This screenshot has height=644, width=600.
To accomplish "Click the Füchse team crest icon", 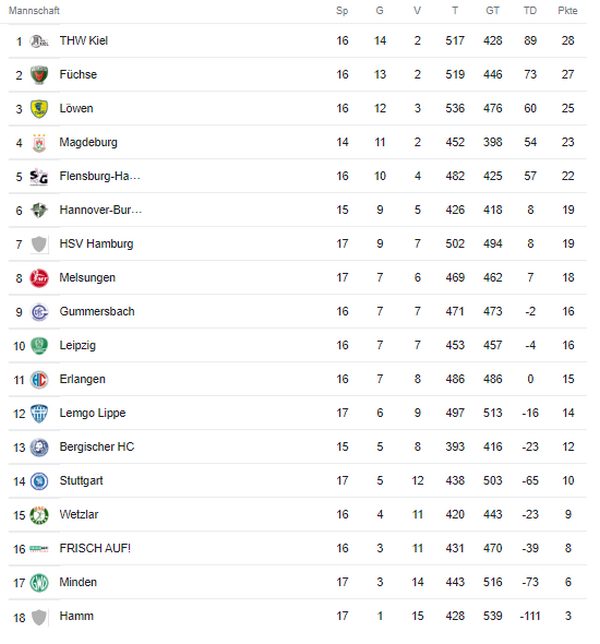I will (39, 75).
